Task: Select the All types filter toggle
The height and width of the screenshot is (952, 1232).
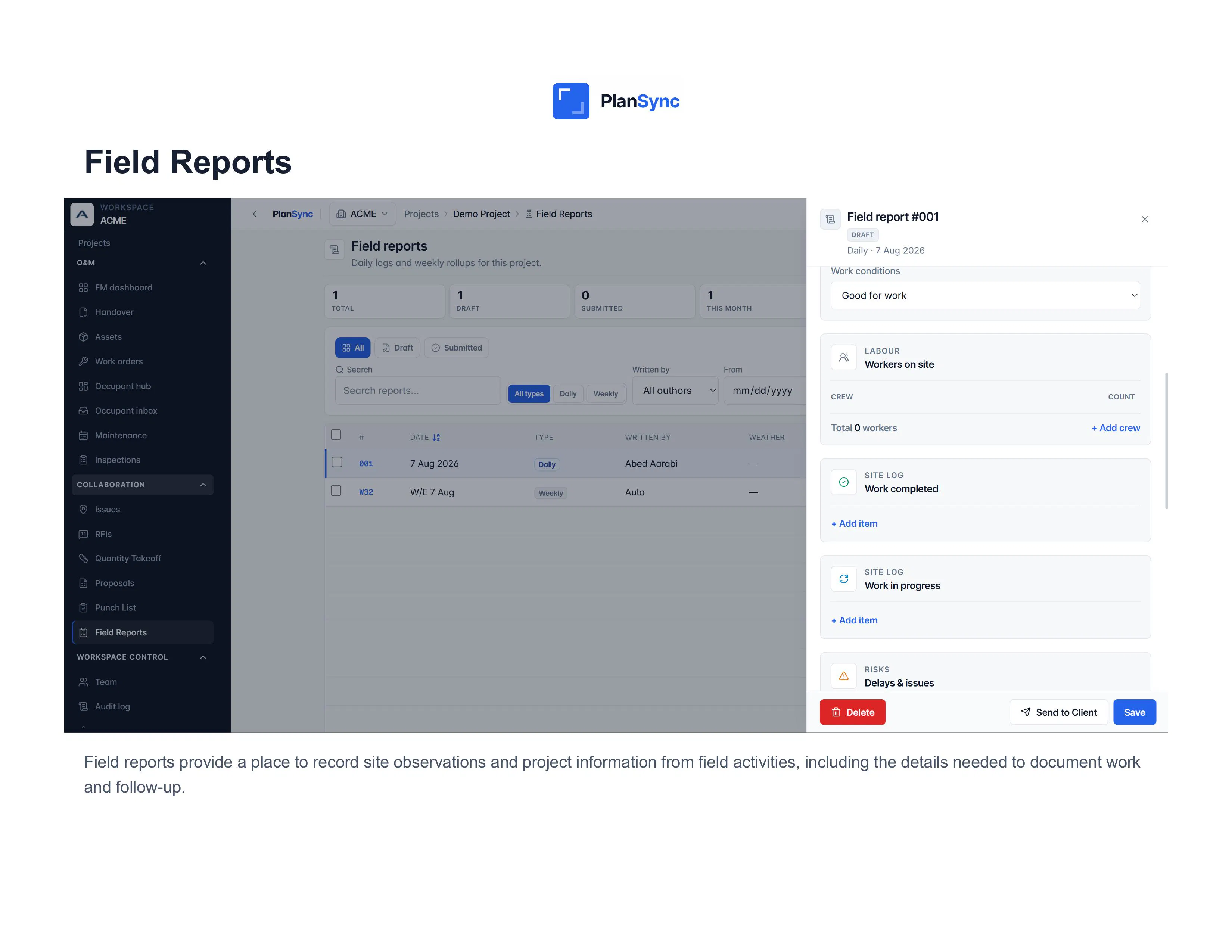Action: 529,393
